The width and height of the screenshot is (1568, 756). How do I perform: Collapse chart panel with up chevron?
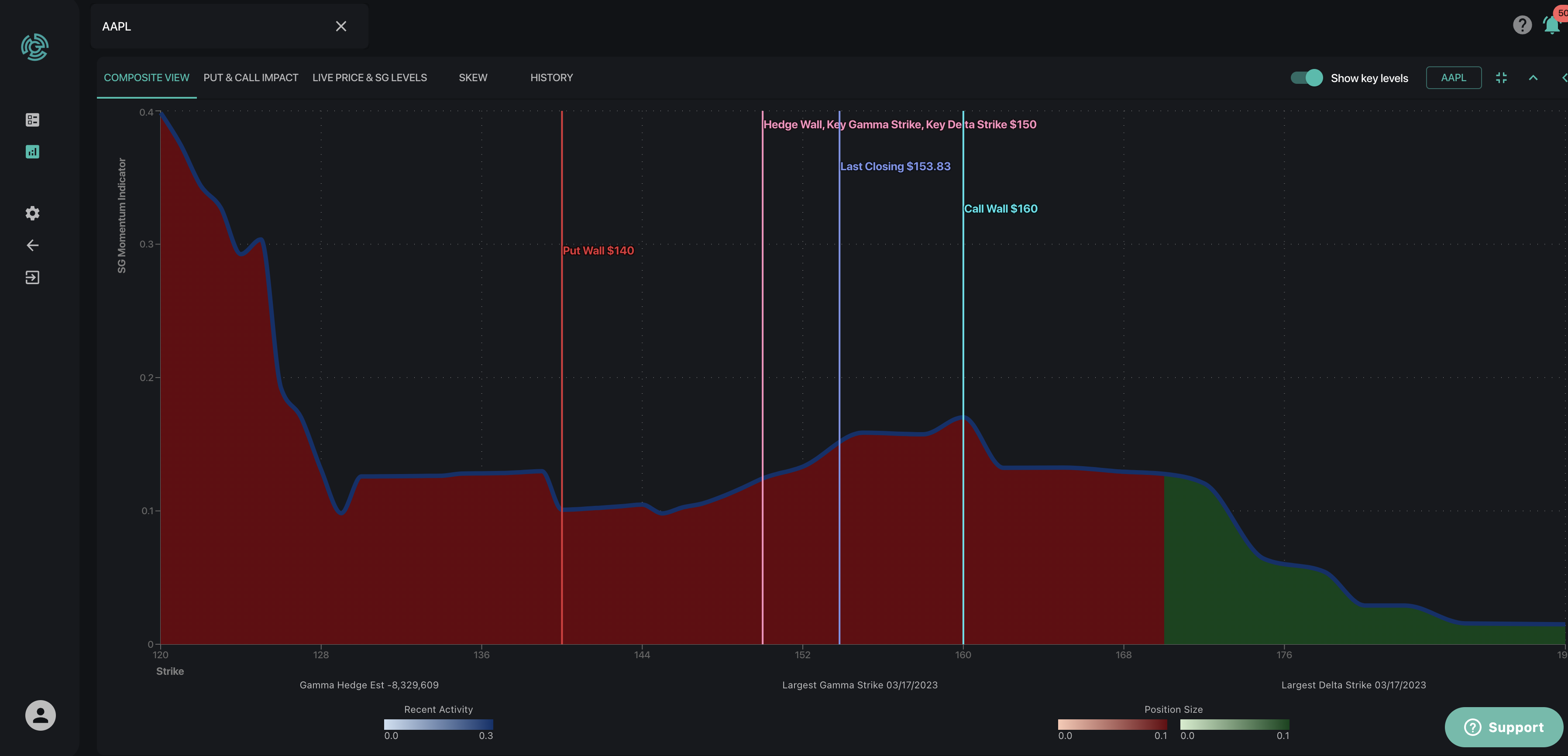[1533, 78]
